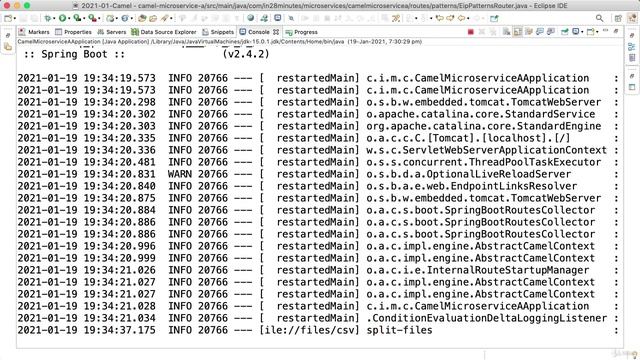The width and height of the screenshot is (640, 360).
Task: Click the Last Edit Location arrow icon
Action: click(x=439, y=18)
